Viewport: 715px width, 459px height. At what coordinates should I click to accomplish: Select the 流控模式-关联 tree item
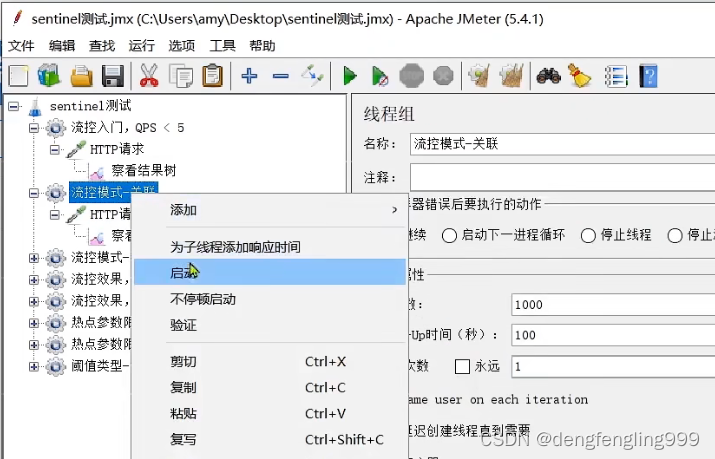113,193
